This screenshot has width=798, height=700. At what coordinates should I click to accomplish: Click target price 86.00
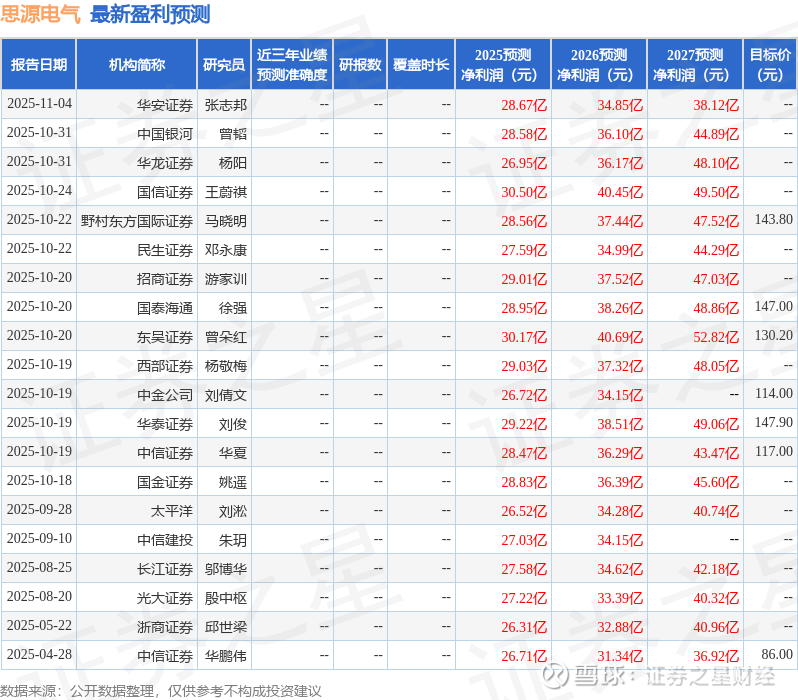pyautogui.click(x=777, y=655)
